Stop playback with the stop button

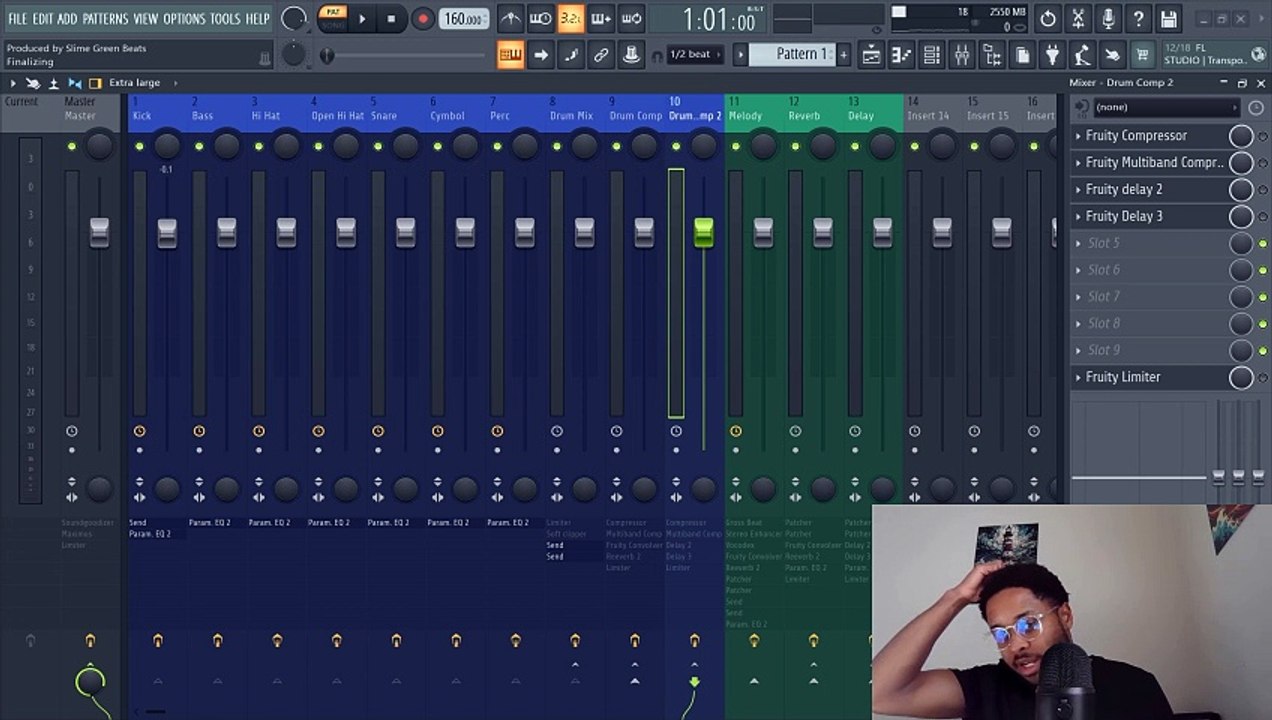coord(391,18)
